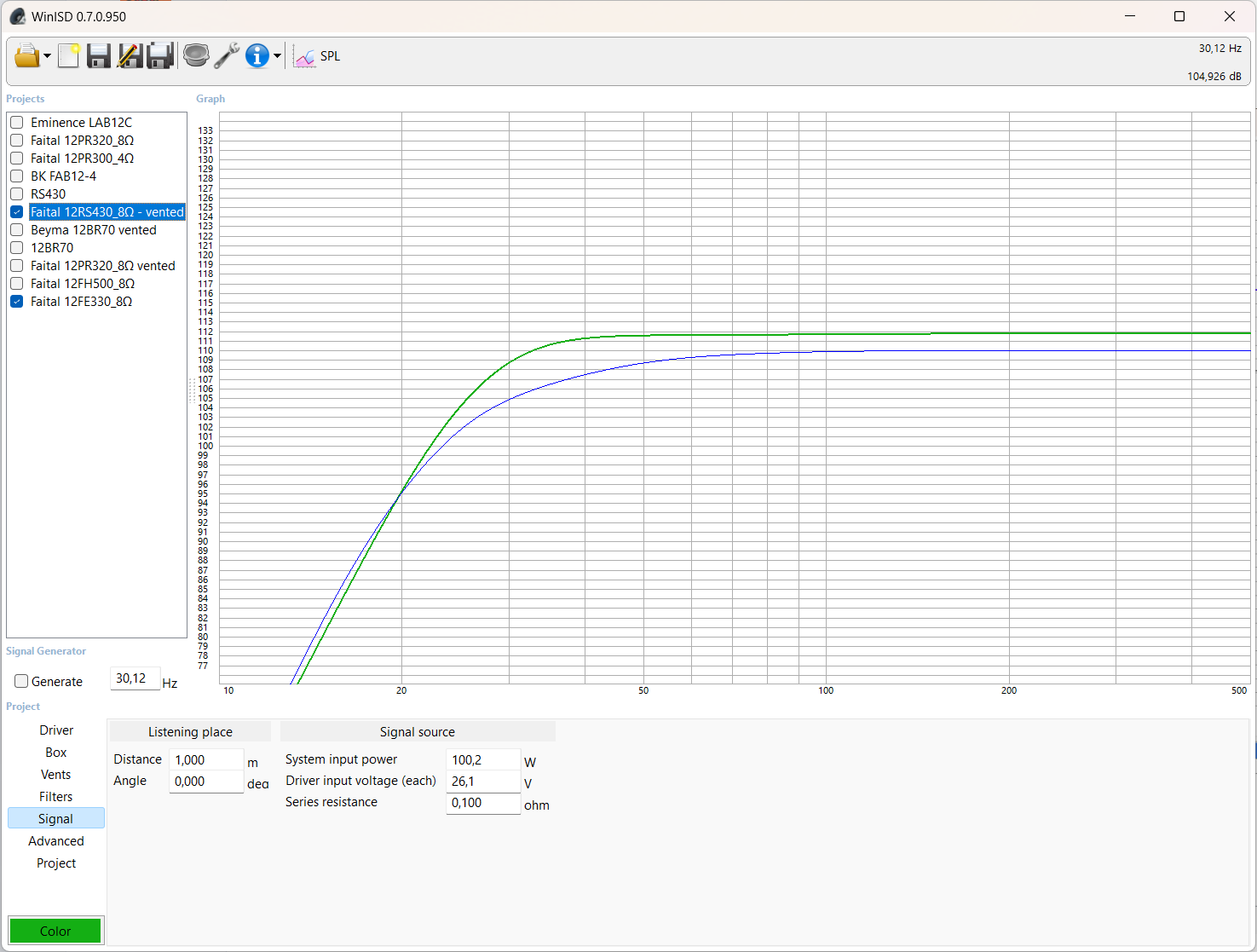The width and height of the screenshot is (1257, 952).
Task: Open settings with the wrench icon
Action: click(227, 56)
